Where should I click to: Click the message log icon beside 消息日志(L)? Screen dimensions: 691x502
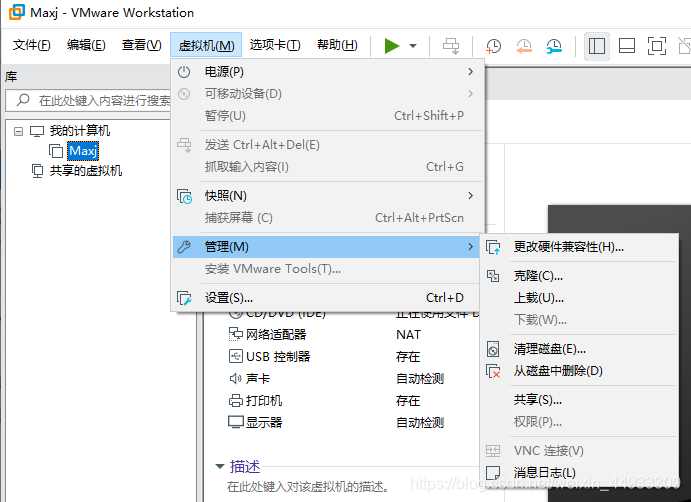pos(493,473)
